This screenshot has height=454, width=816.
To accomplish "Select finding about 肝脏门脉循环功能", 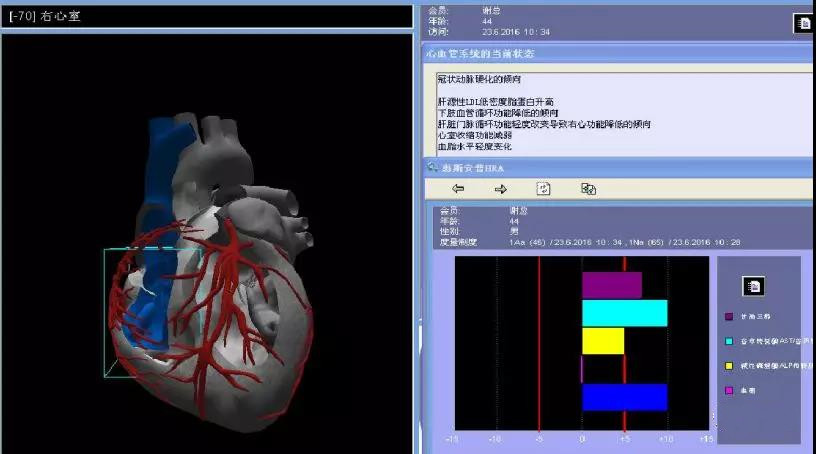I will 544,124.
